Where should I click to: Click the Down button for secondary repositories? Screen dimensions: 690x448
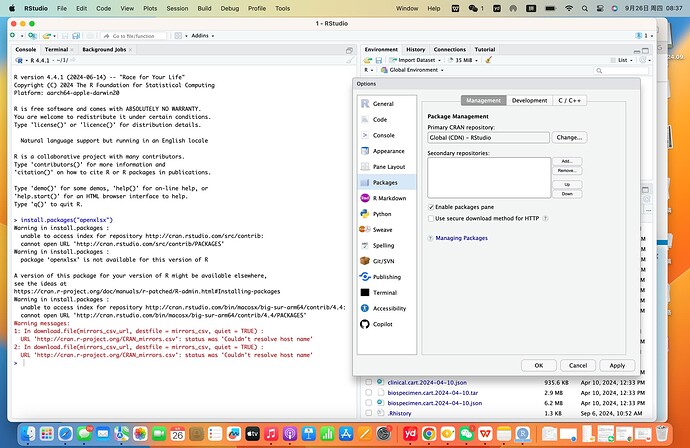click(x=567, y=194)
